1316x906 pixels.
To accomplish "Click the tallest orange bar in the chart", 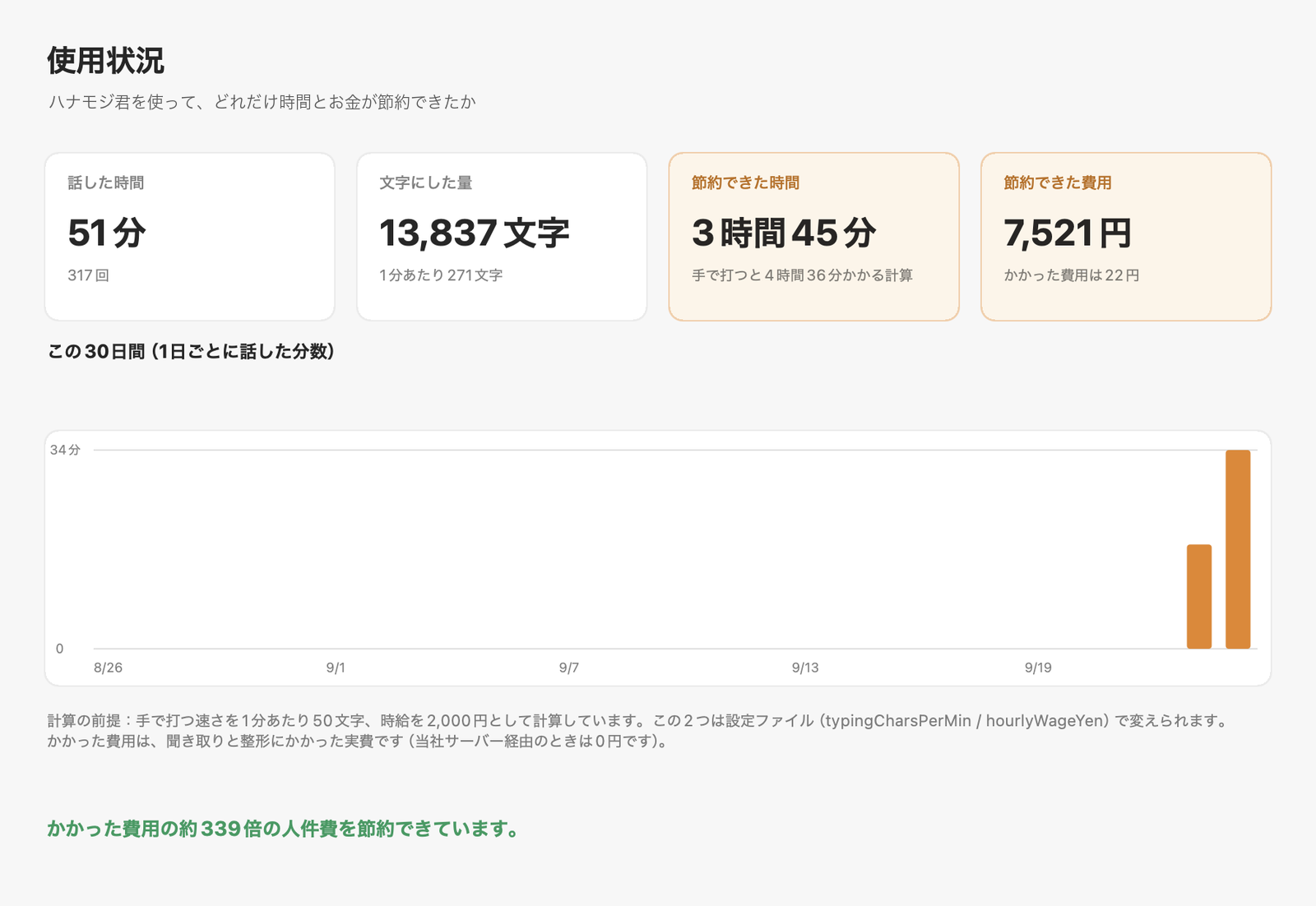I will pyautogui.click(x=1238, y=549).
